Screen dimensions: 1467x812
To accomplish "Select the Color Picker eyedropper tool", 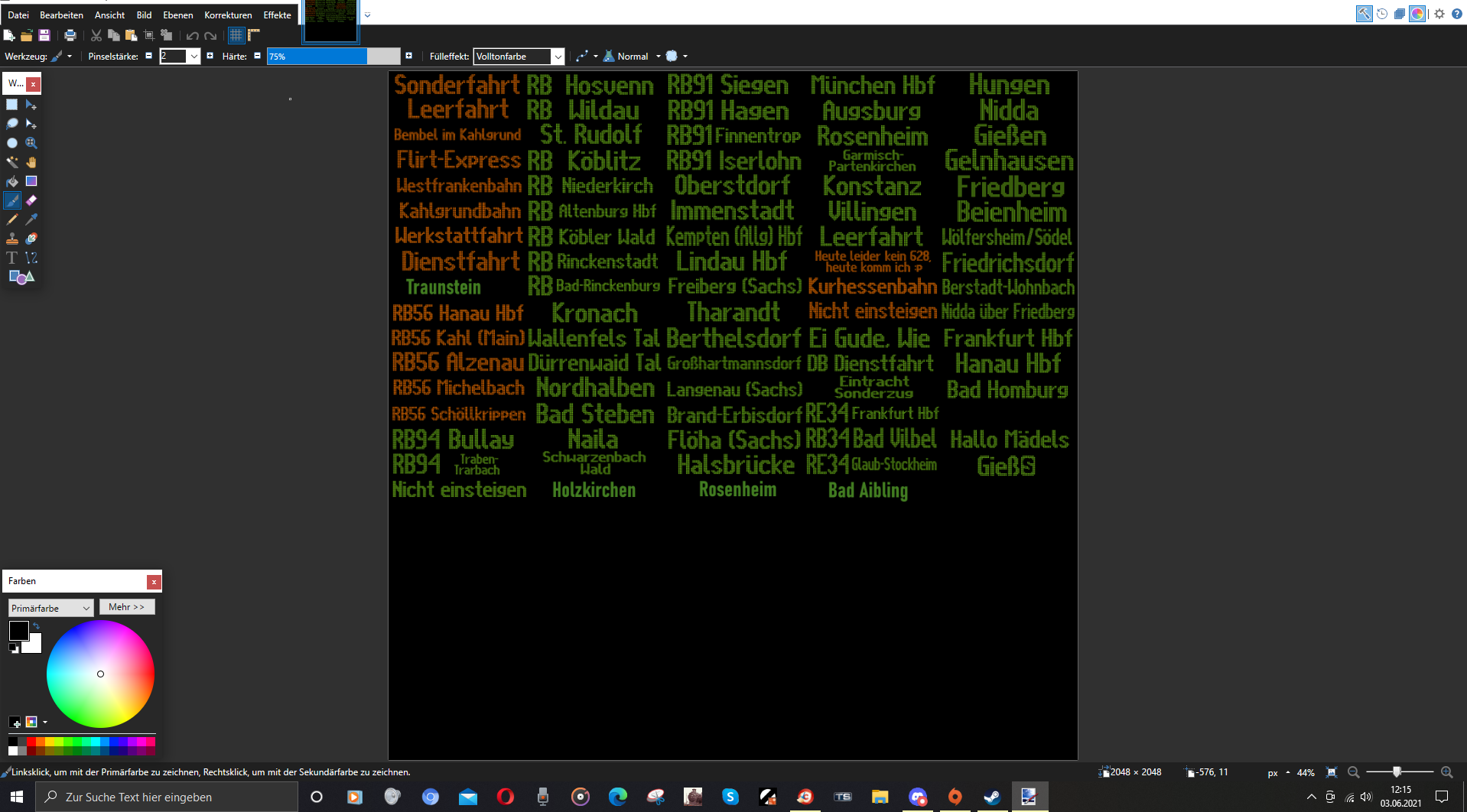I will point(31,219).
